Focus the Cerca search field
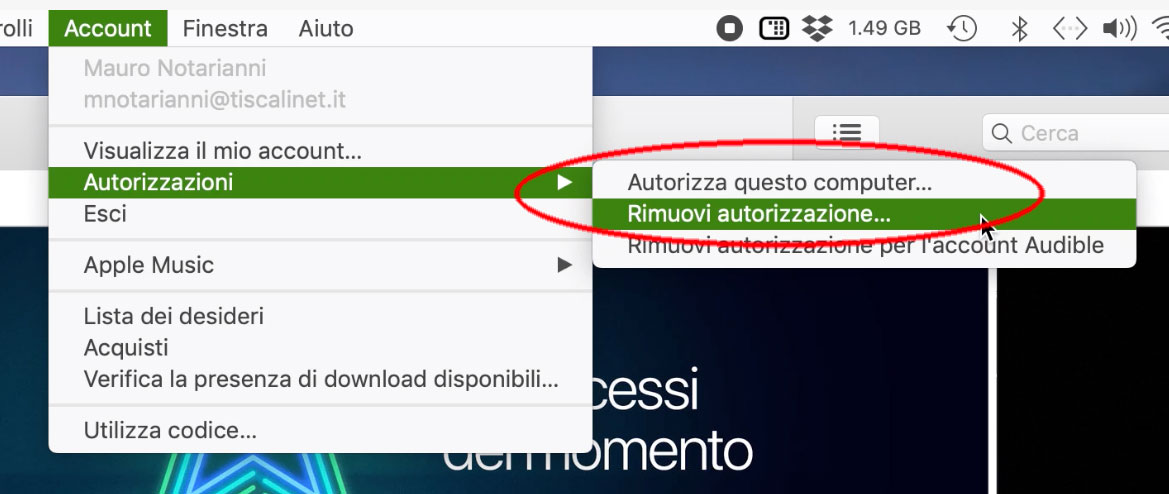 1076,133
